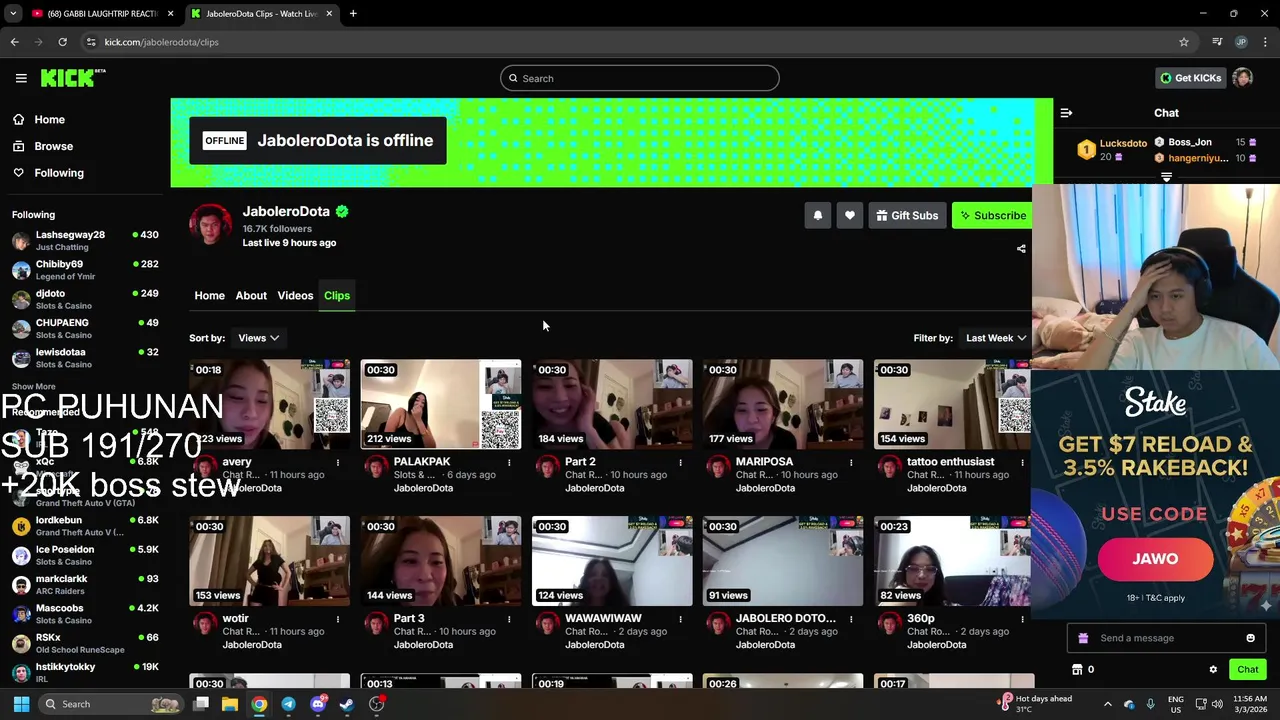Open Chibiby69 channel in Following list

pos(84,270)
